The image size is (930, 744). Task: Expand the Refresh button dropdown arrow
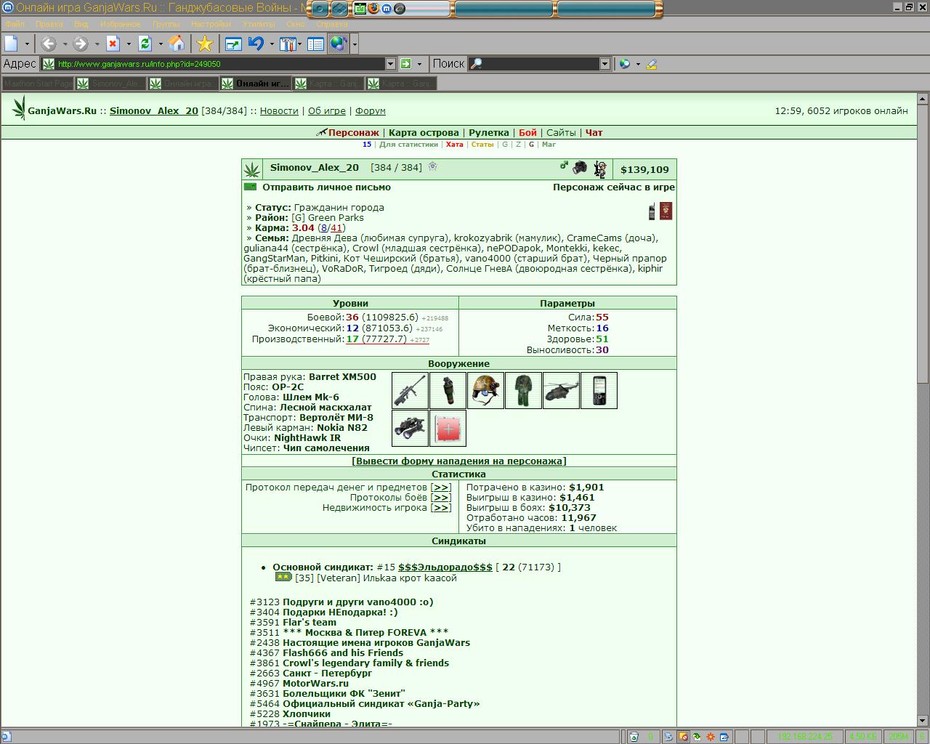click(160, 44)
